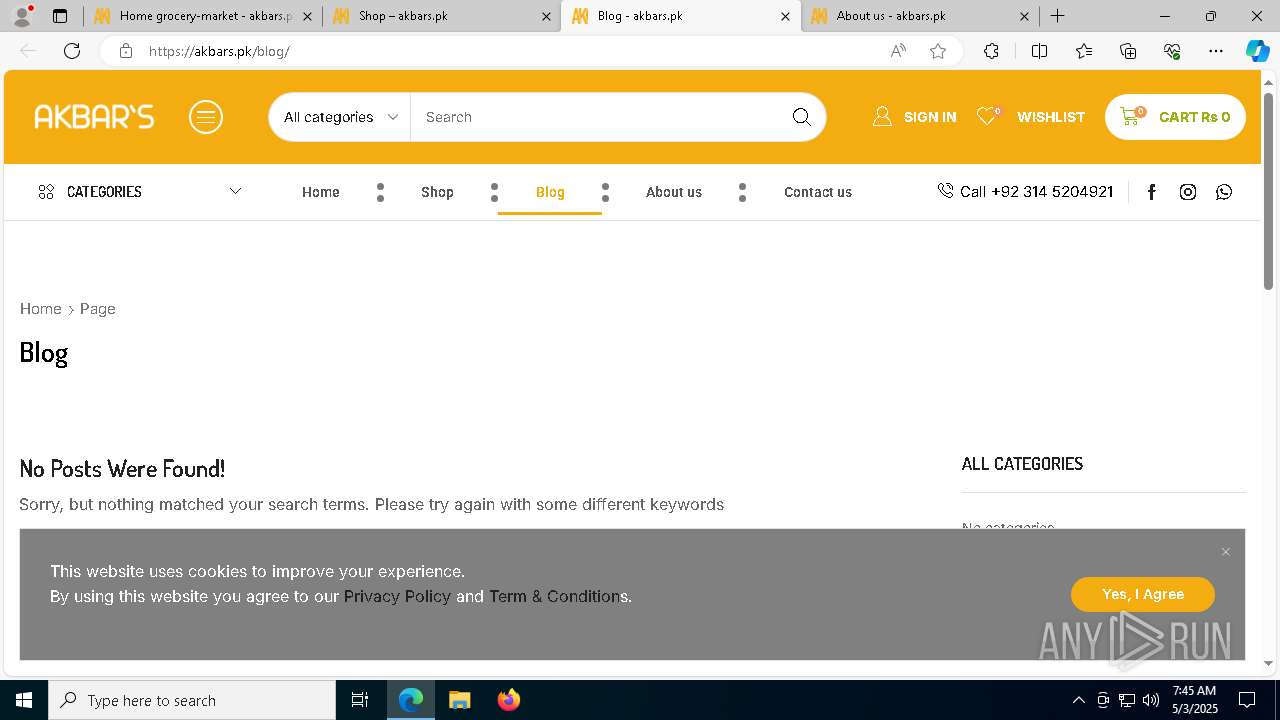Image resolution: width=1280 pixels, height=720 pixels.
Task: Open Firefox from the taskbar
Action: (509, 700)
